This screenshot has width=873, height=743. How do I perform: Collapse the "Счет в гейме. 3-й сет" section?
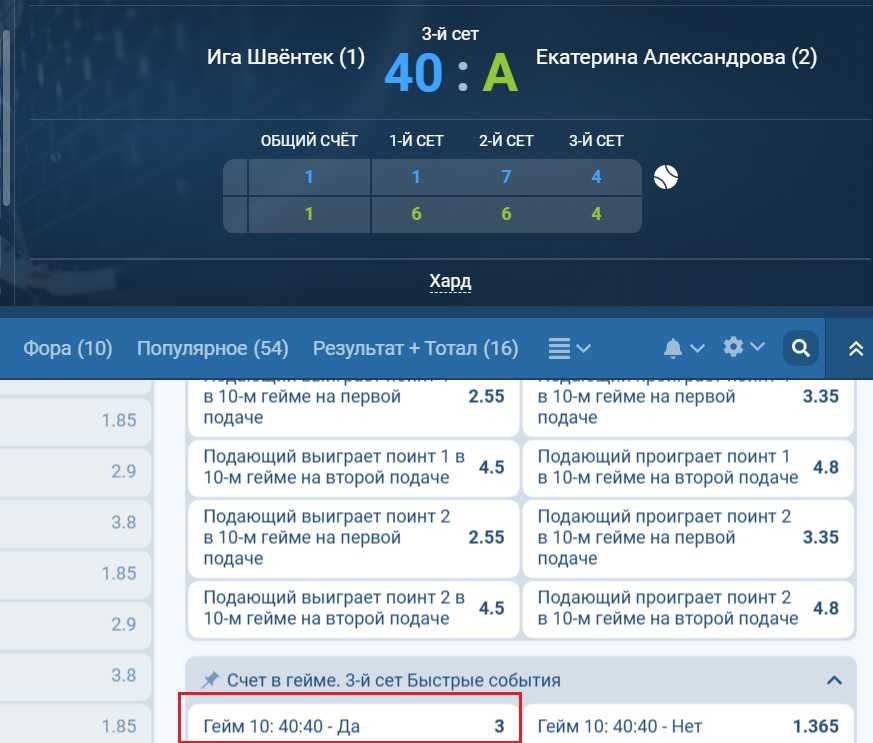(x=833, y=680)
